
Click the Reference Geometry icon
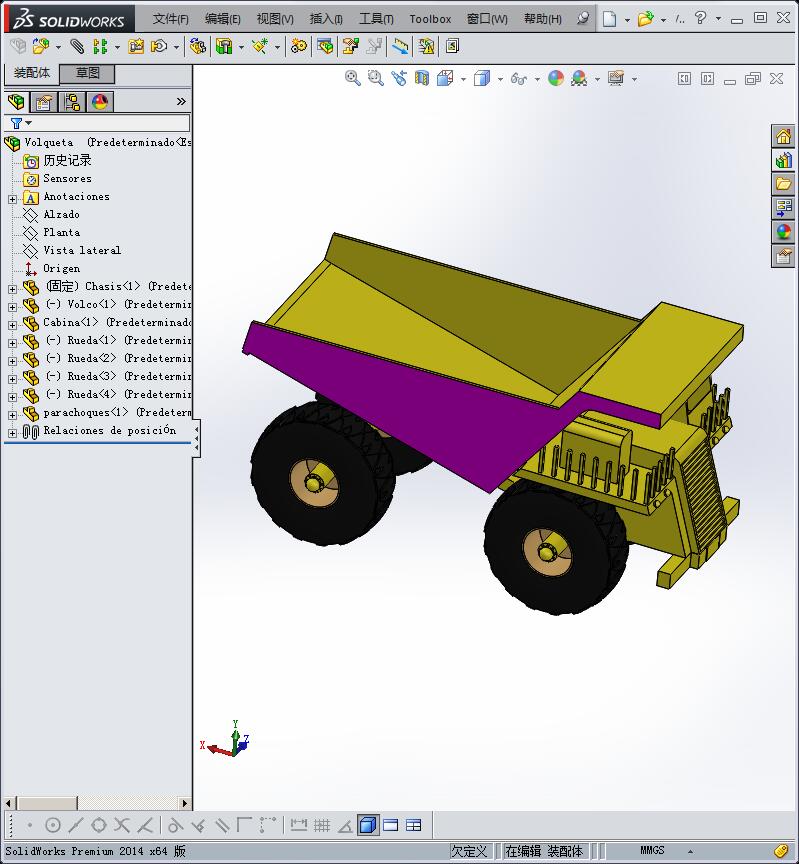(260, 46)
